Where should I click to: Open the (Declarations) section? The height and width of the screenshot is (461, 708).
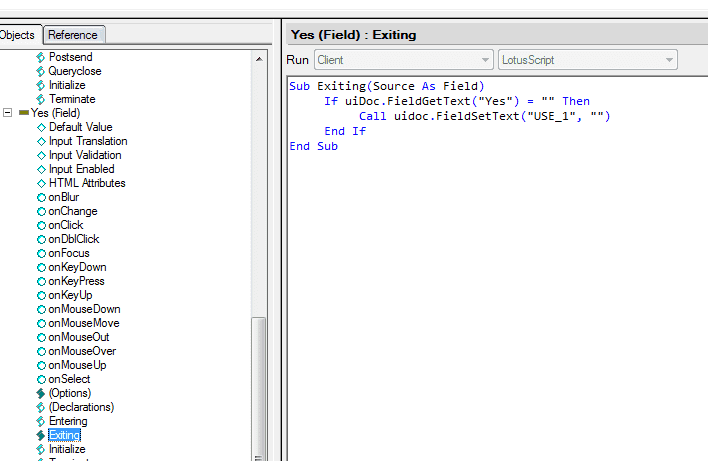tap(81, 407)
